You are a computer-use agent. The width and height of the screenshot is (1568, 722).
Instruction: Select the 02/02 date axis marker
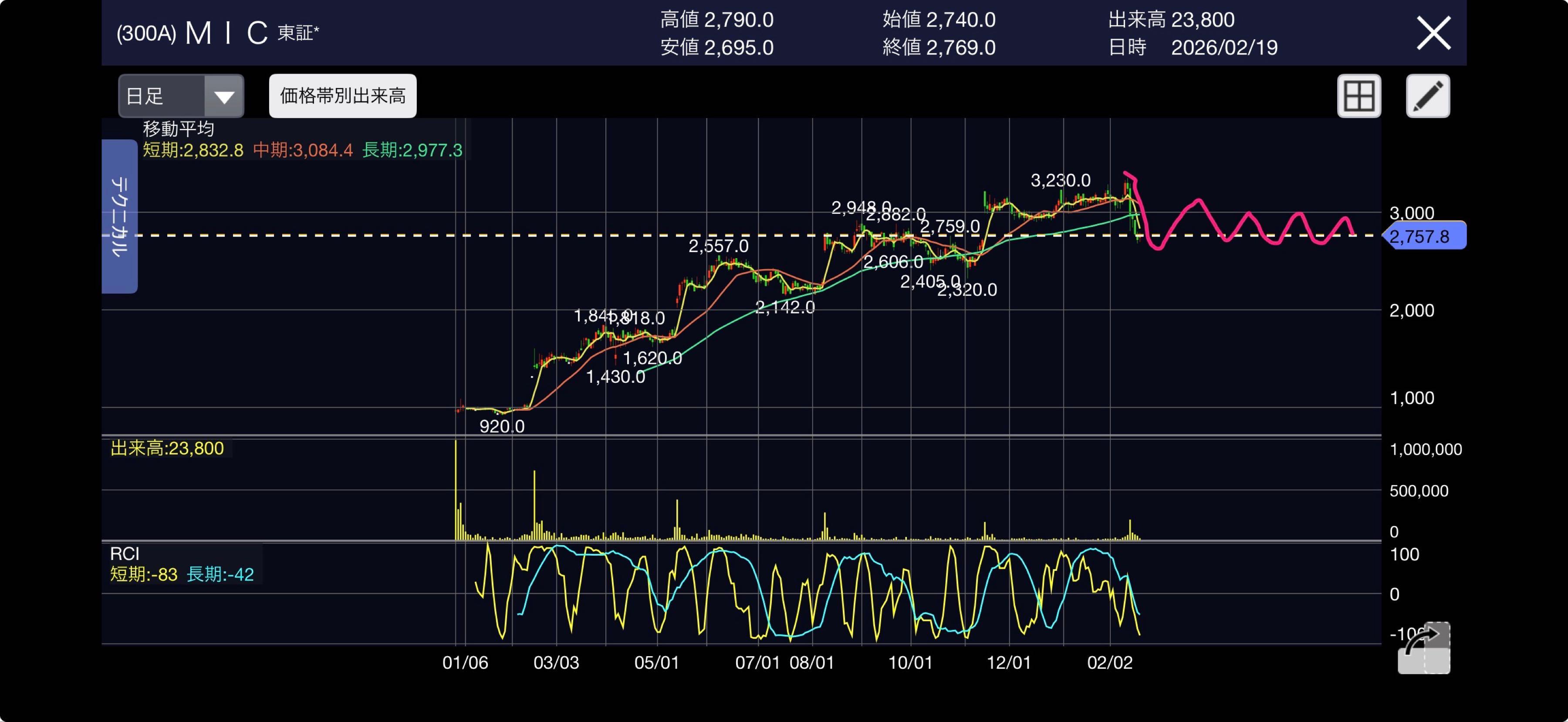[x=1110, y=662]
